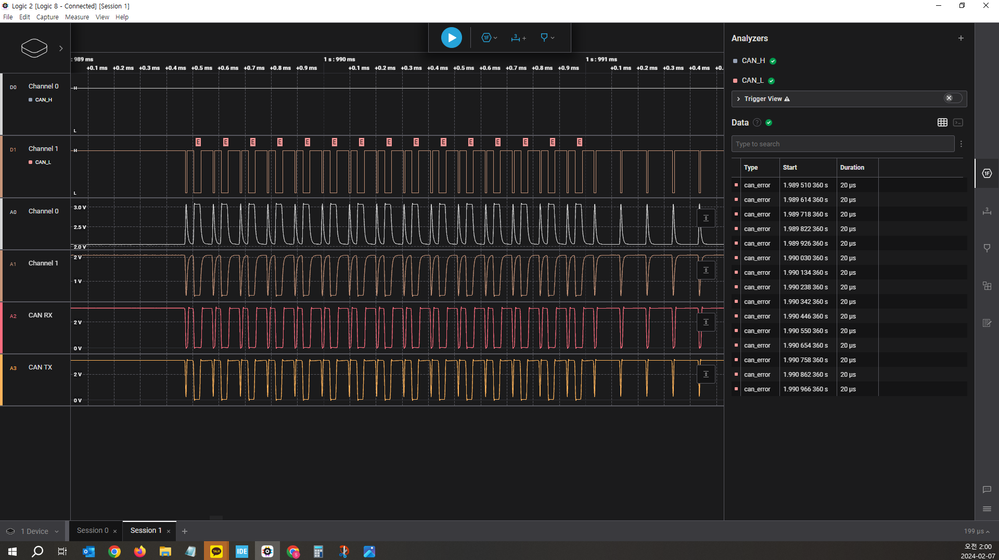999x560 pixels.
Task: Toggle the Trigger View switch
Action: click(955, 99)
